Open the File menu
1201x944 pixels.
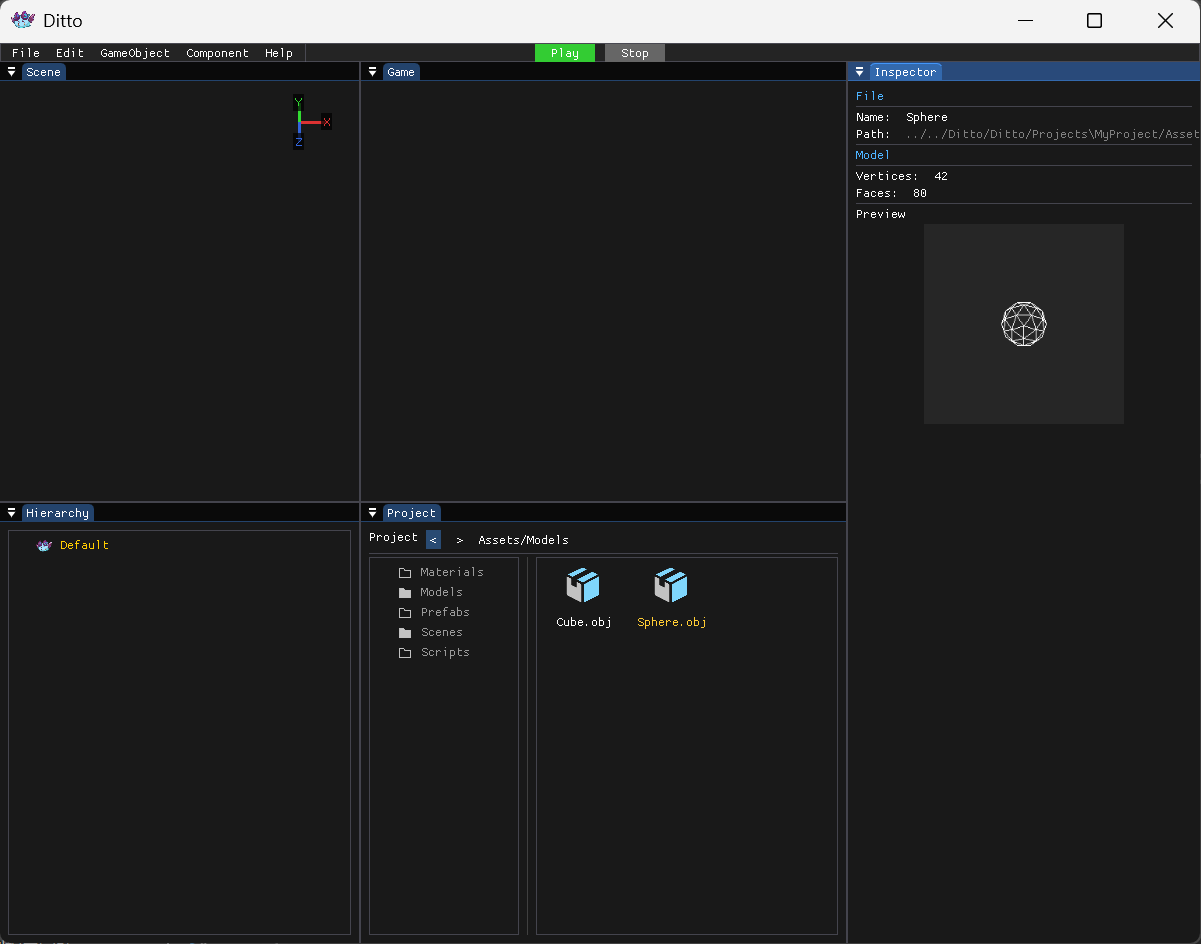(26, 53)
